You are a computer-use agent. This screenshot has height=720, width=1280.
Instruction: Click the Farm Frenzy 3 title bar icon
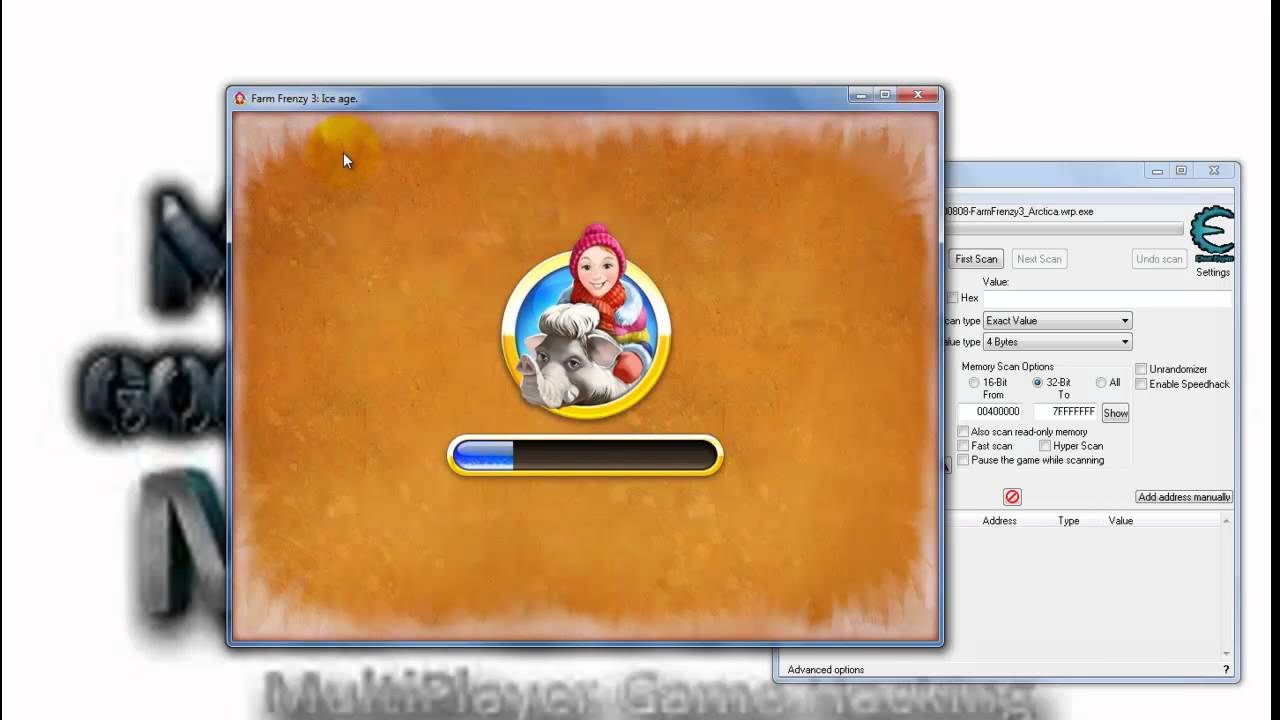240,98
